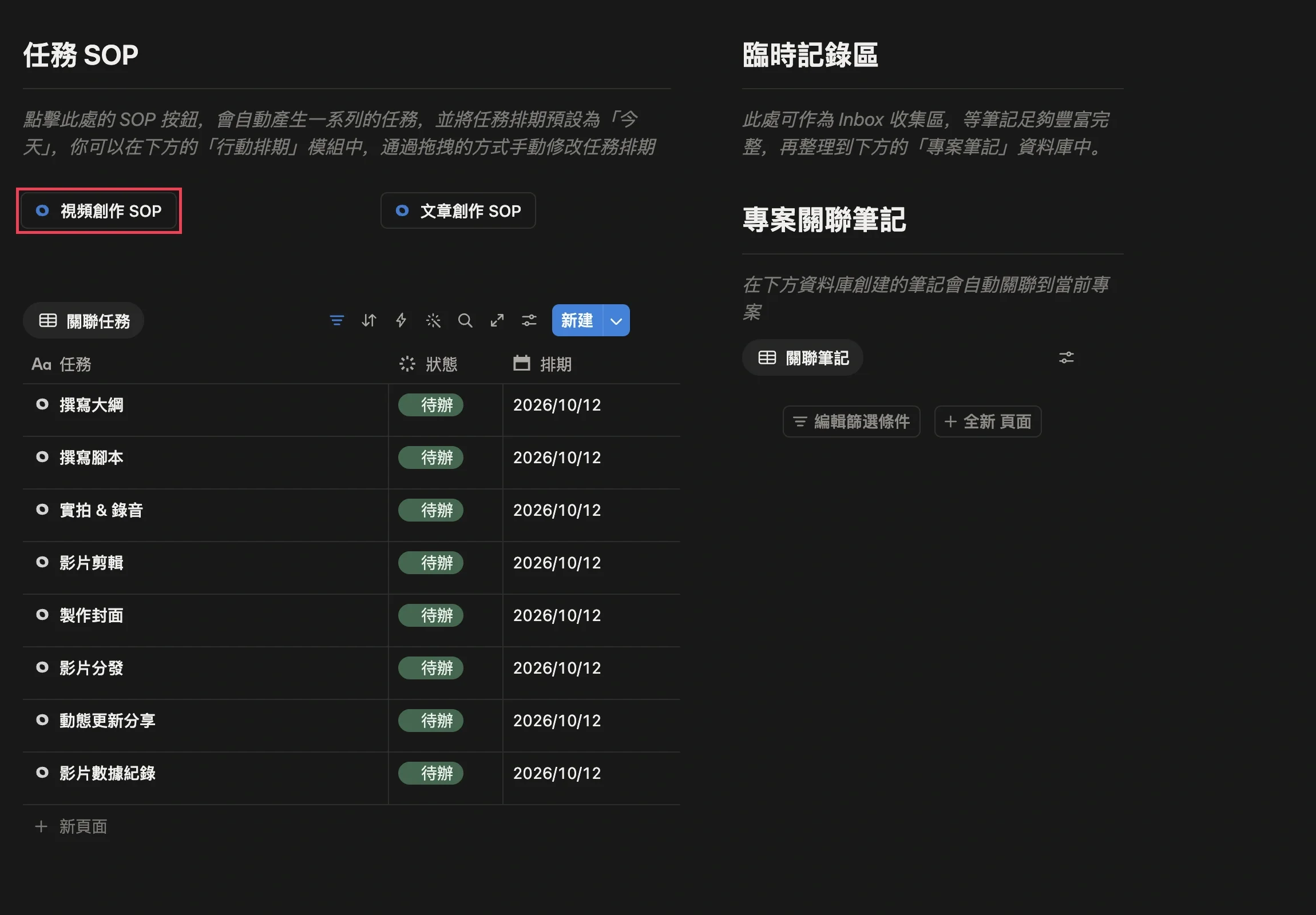
Task: Click 待辦 status tag for 撰寫大綱
Action: point(430,405)
